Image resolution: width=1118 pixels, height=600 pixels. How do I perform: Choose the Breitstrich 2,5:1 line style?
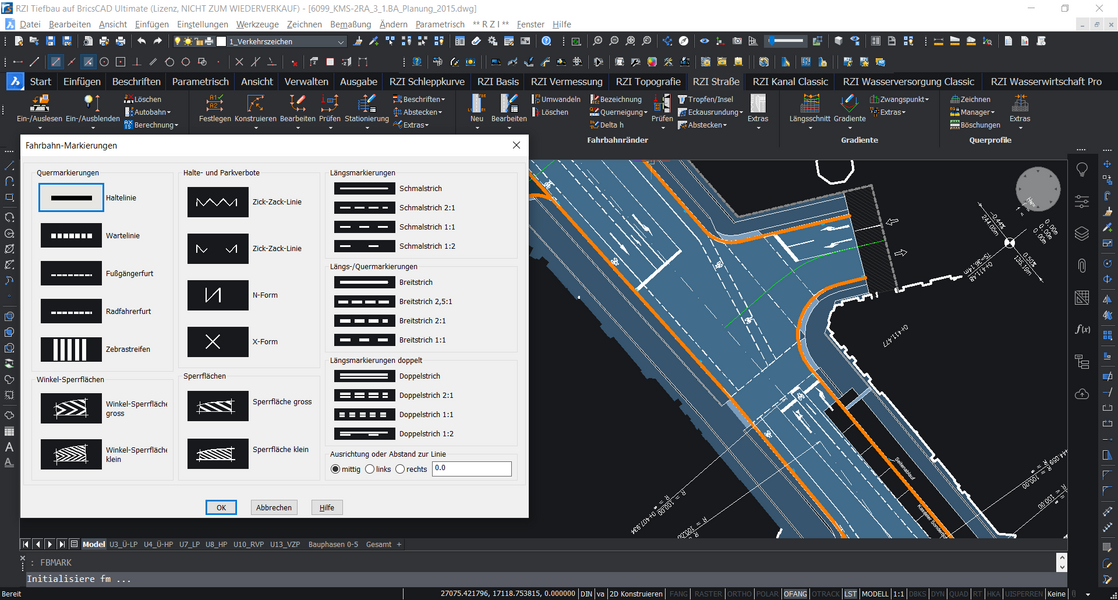coord(364,301)
